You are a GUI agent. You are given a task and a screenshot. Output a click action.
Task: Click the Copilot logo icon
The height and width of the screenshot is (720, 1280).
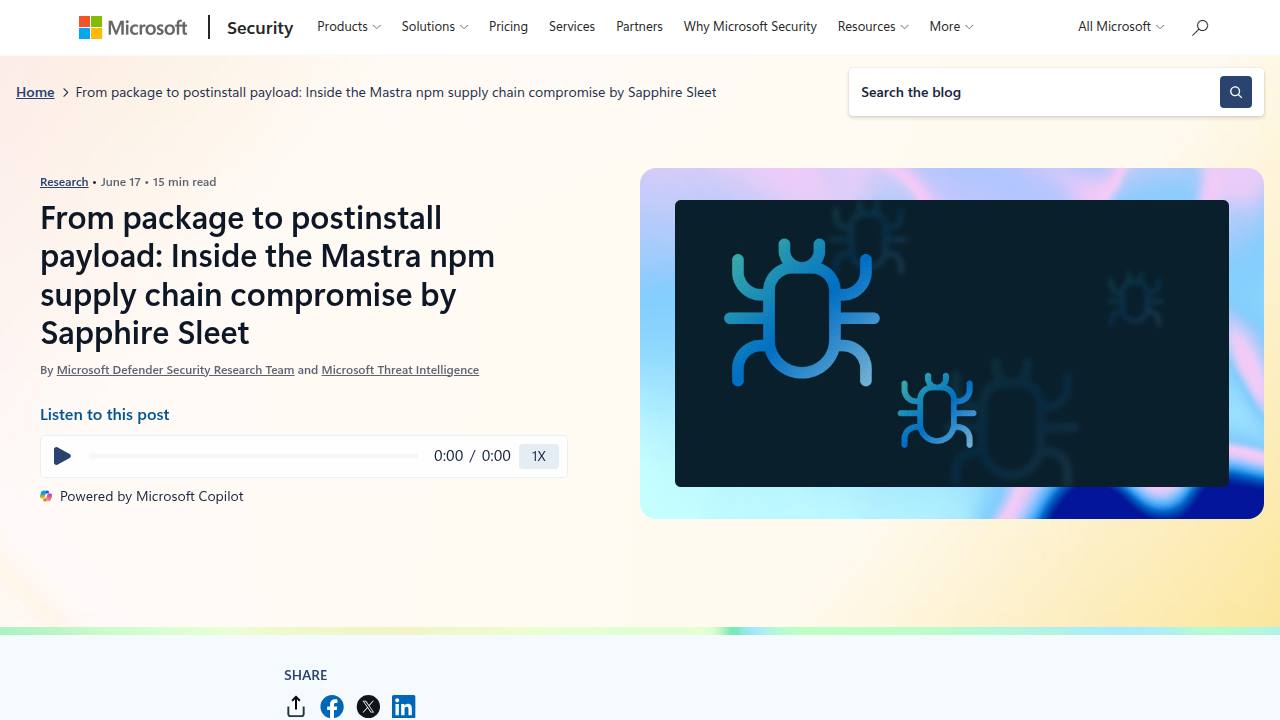click(46, 496)
